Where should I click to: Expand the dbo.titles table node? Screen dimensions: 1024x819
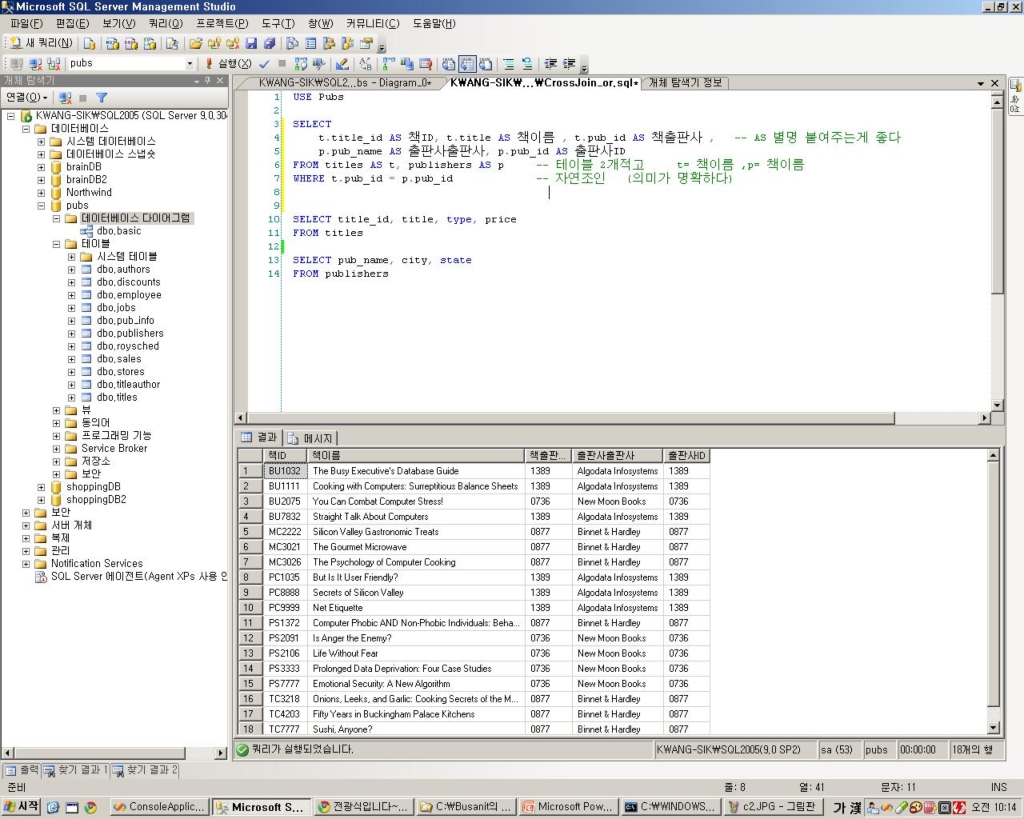click(71, 397)
